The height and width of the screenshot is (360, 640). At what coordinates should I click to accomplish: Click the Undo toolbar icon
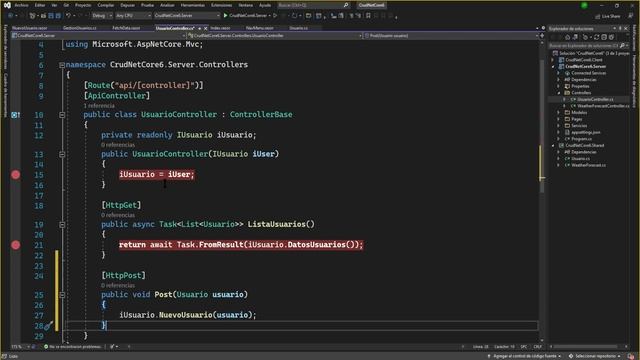68,16
